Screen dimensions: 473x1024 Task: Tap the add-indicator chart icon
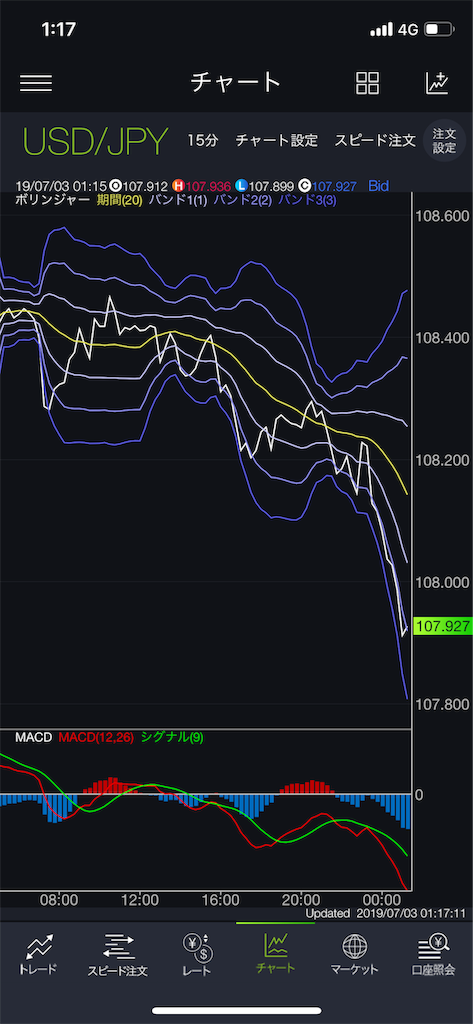tap(437, 83)
